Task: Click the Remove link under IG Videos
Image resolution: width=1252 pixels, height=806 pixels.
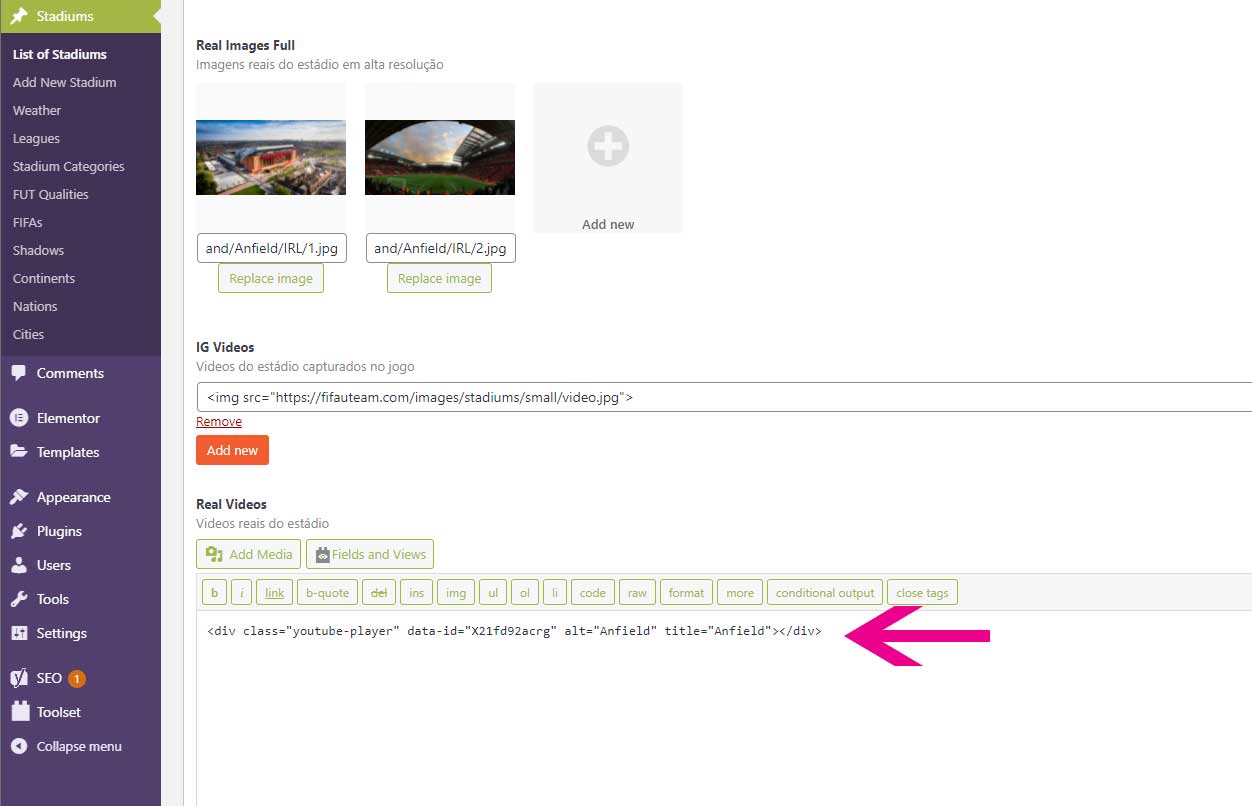Action: click(x=219, y=422)
